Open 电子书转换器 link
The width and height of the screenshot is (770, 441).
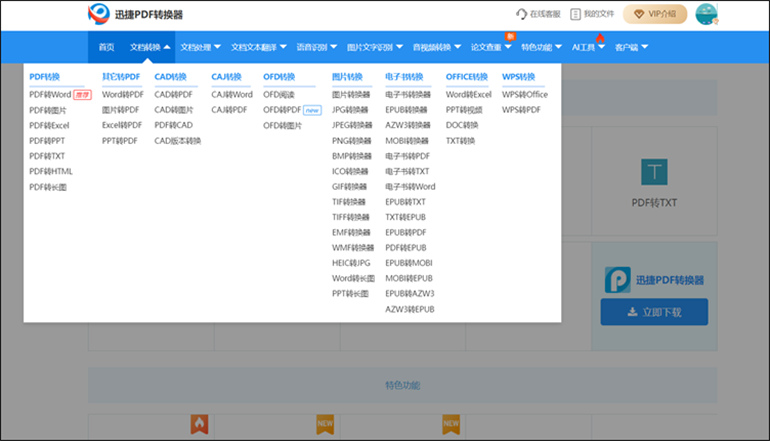[408, 94]
